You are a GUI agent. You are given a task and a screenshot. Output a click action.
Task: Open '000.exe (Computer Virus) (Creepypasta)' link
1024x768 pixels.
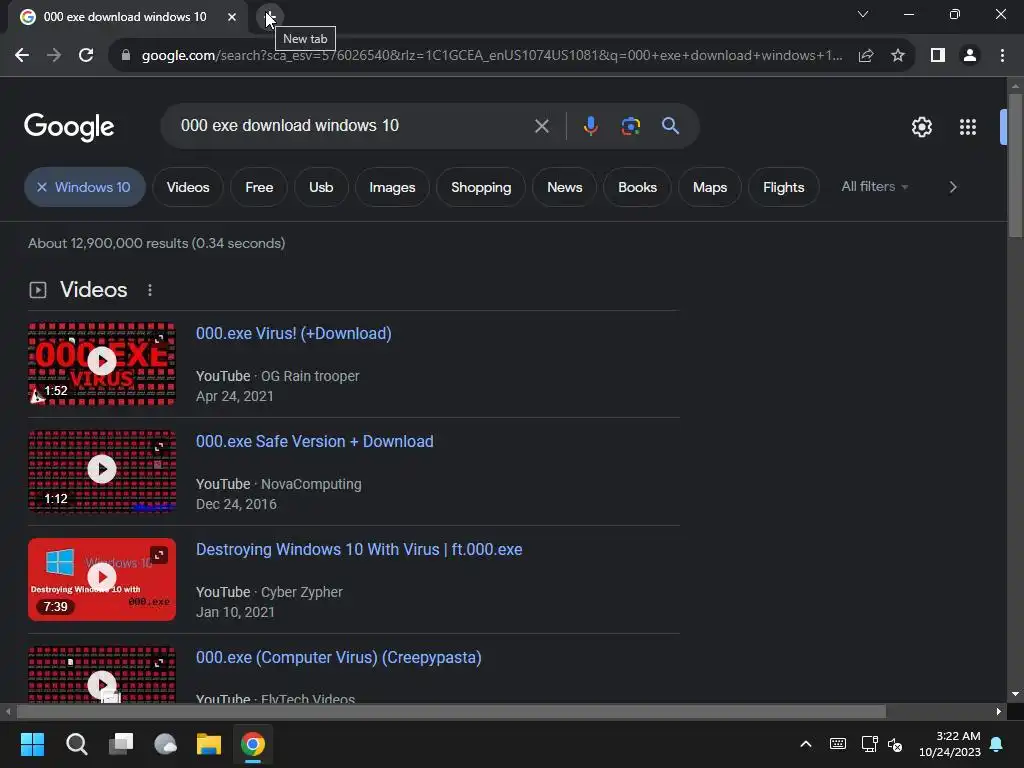[x=339, y=658]
